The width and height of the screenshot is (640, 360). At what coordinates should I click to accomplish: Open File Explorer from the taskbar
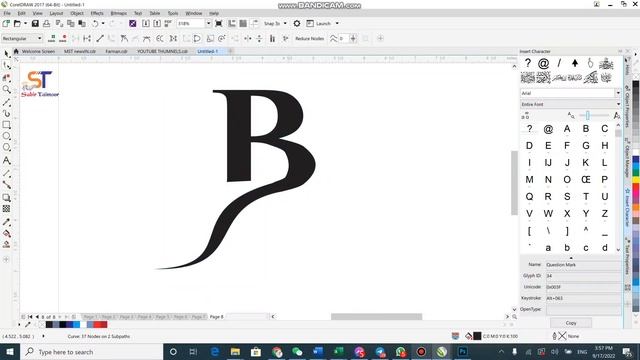point(235,351)
